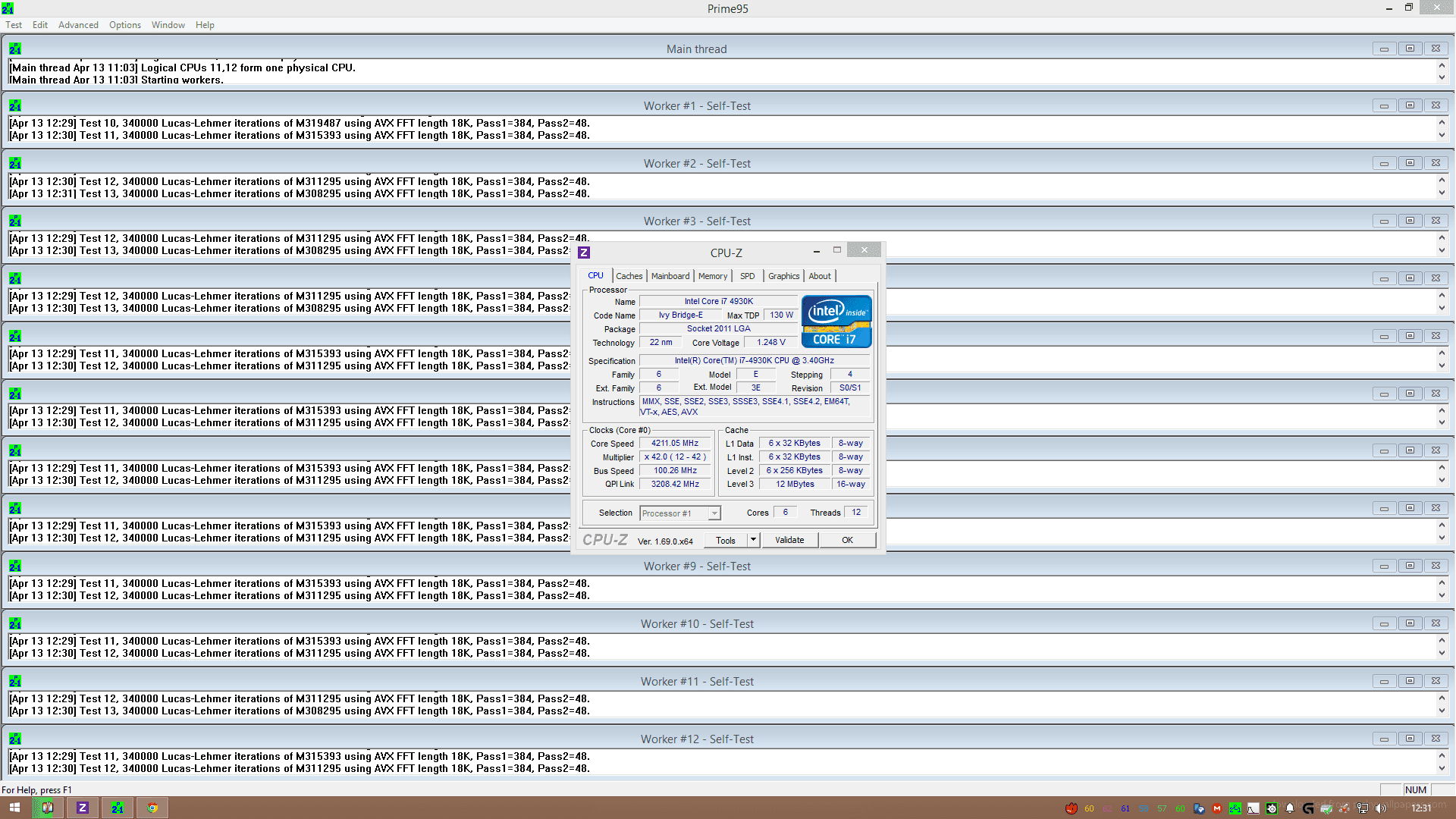This screenshot has width=1456, height=819.
Task: Switch to the Caches tab in CPU-Z
Action: click(x=629, y=276)
